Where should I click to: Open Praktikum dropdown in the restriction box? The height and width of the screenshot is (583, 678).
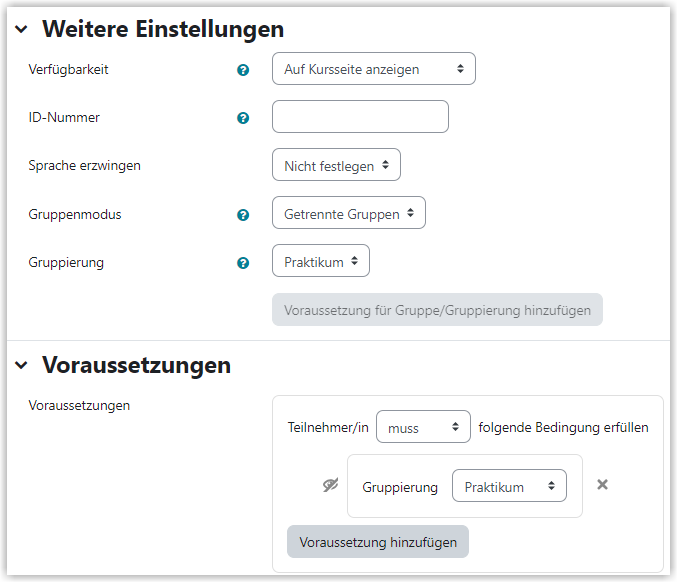point(509,486)
